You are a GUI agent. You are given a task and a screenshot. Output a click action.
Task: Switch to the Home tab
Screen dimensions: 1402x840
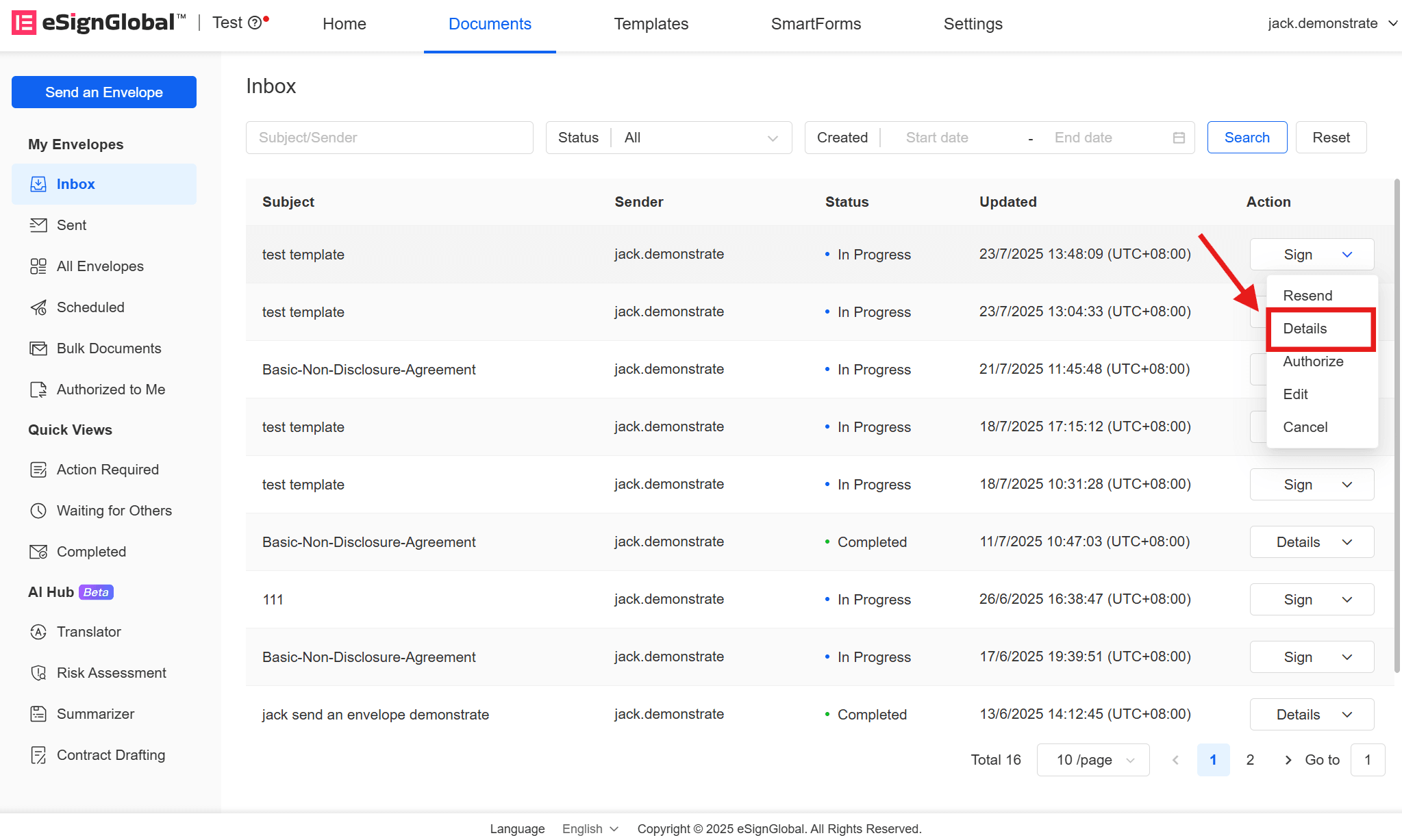[345, 24]
